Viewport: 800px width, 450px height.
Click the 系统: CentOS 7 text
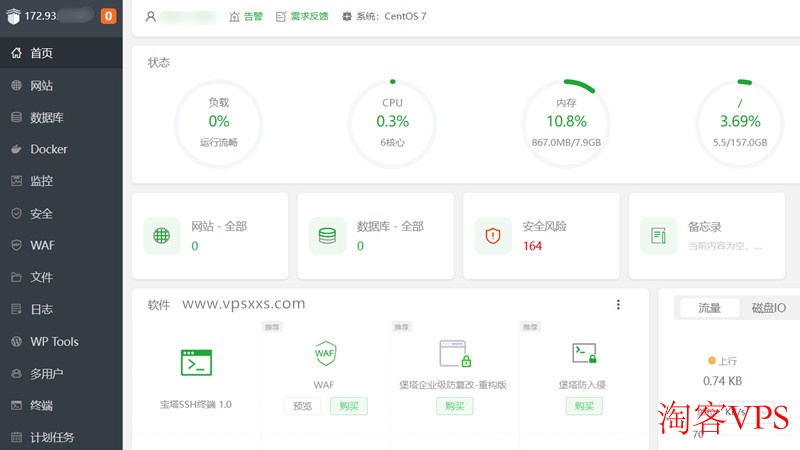(x=391, y=16)
